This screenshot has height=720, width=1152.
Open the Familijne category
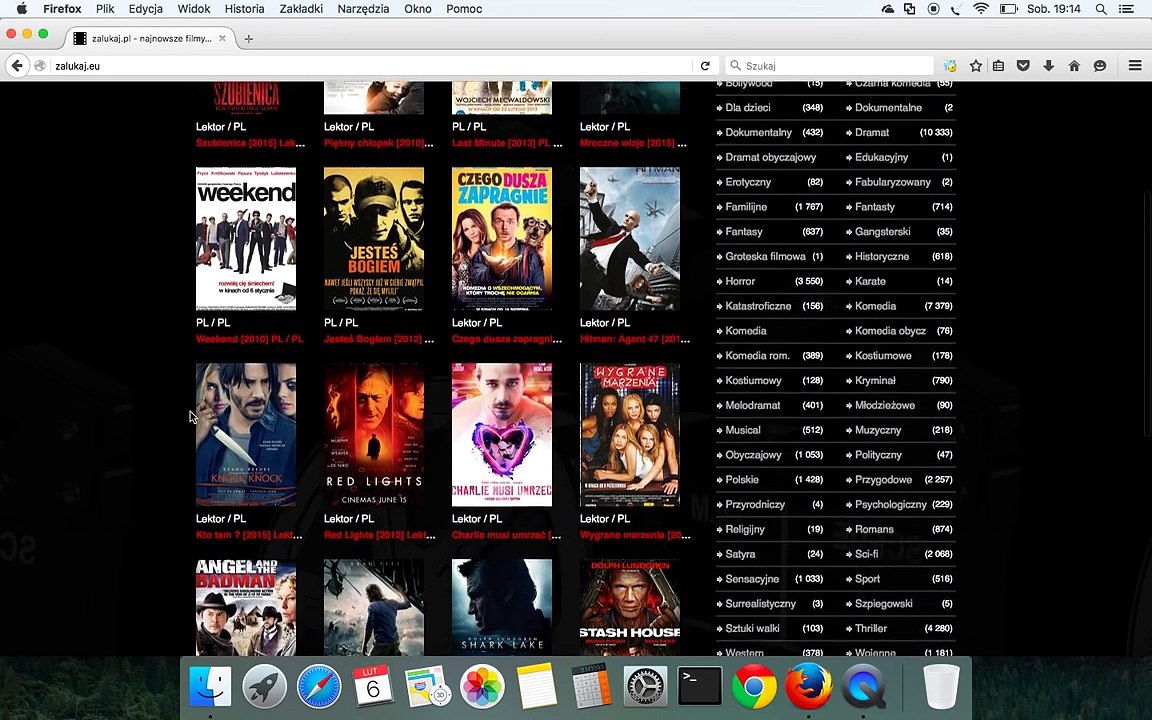(746, 206)
